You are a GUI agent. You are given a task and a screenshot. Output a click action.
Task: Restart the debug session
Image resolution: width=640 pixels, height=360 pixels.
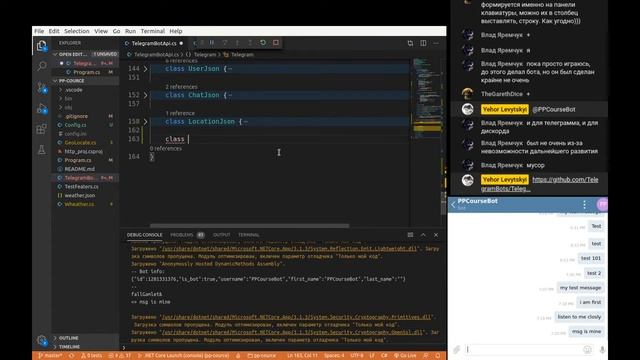(263, 43)
